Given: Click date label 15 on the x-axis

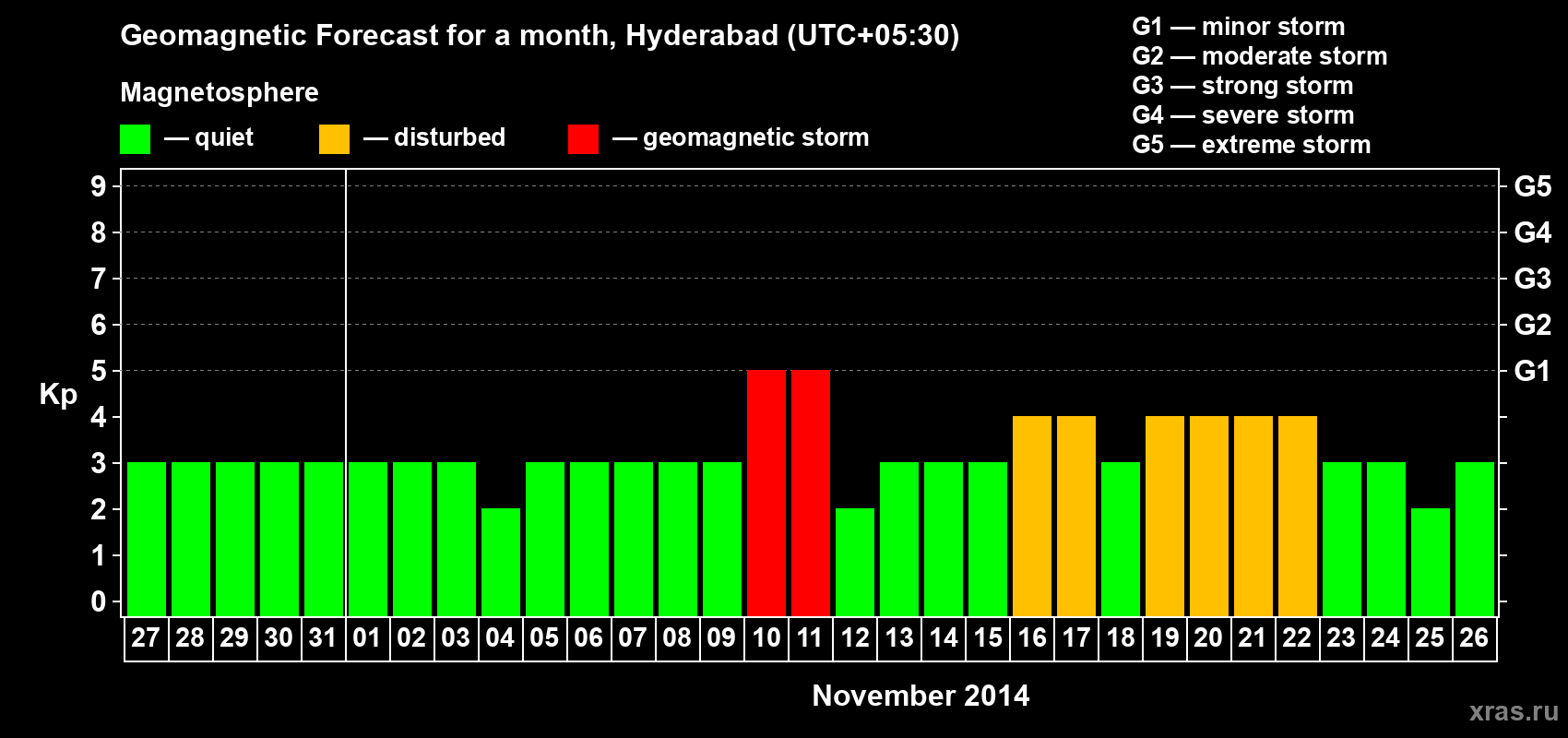Looking at the screenshot, I should (987, 638).
